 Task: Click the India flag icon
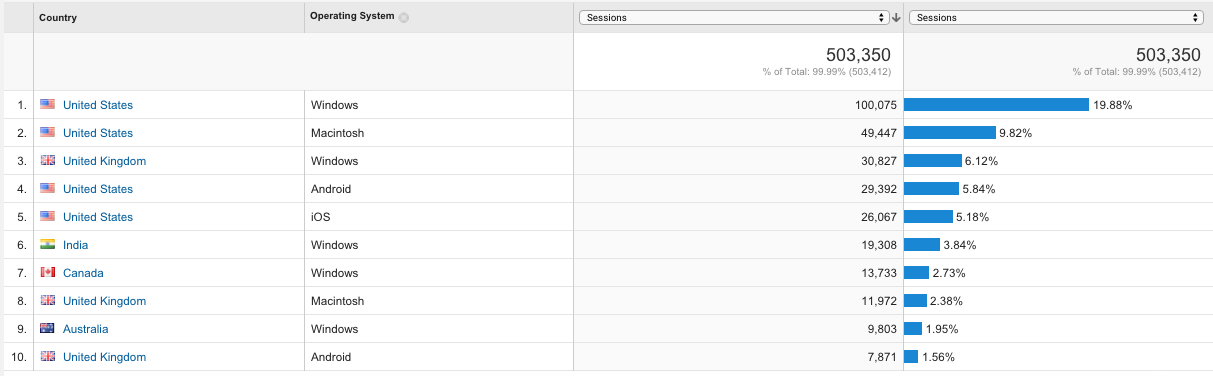pyautogui.click(x=47, y=245)
